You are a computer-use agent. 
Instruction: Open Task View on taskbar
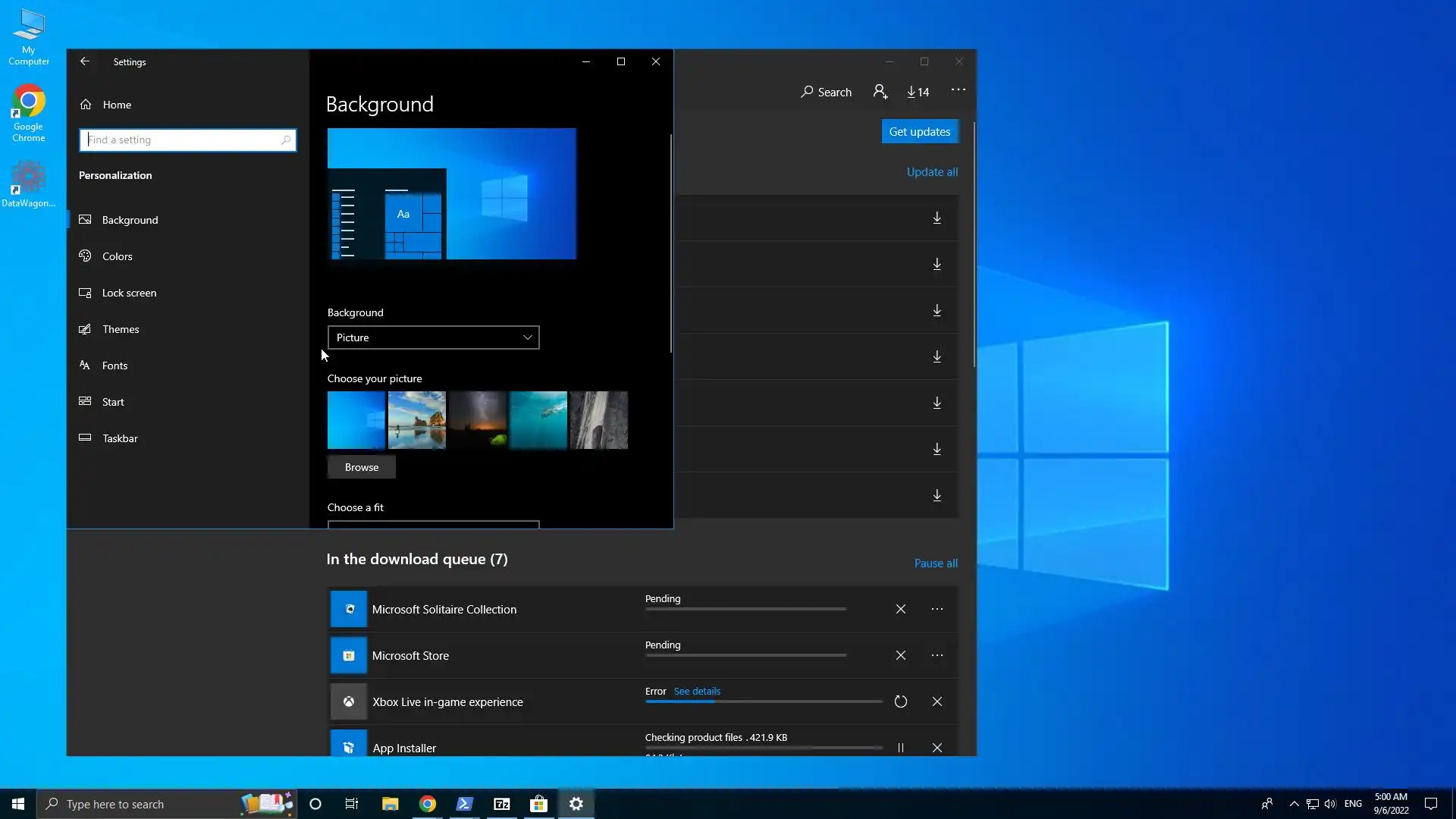(x=351, y=804)
